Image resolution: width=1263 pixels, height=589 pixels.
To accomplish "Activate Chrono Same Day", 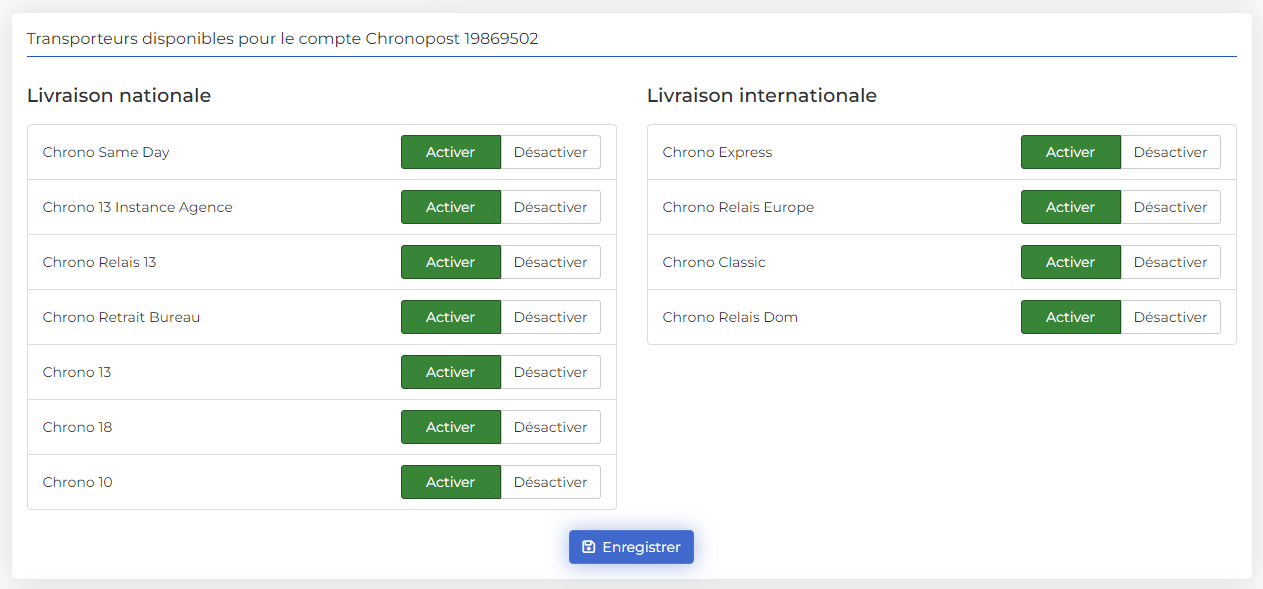I will tap(451, 152).
